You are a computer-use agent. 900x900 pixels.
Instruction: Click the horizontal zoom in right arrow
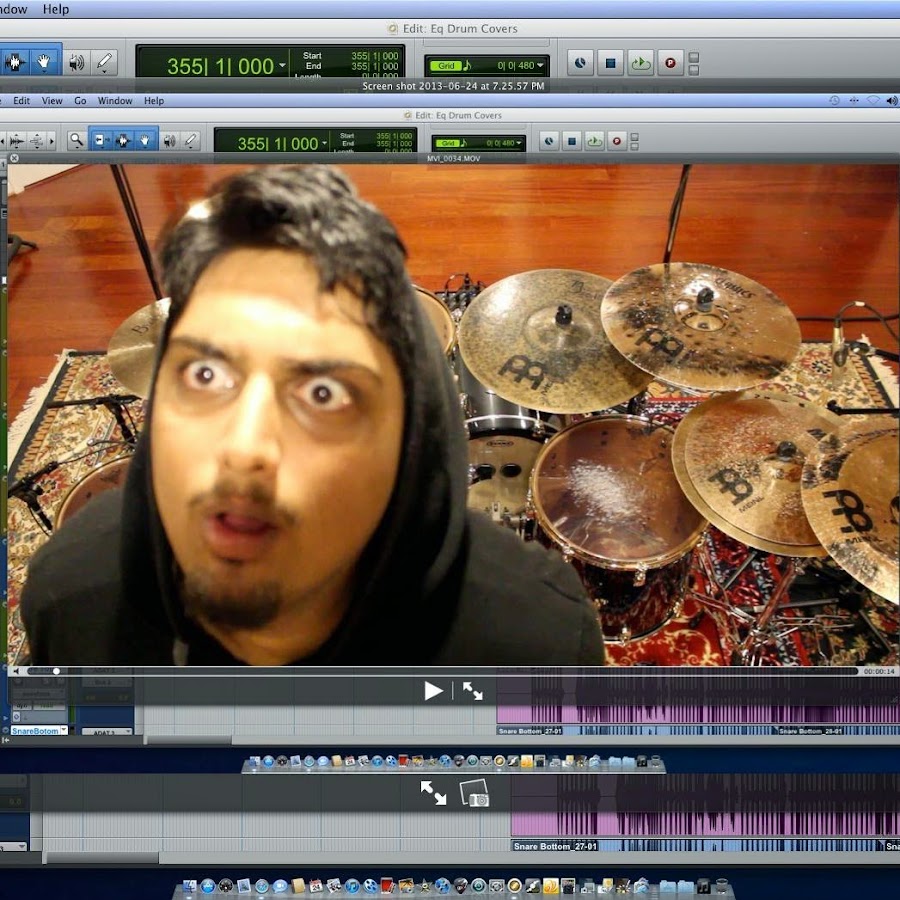point(51,141)
